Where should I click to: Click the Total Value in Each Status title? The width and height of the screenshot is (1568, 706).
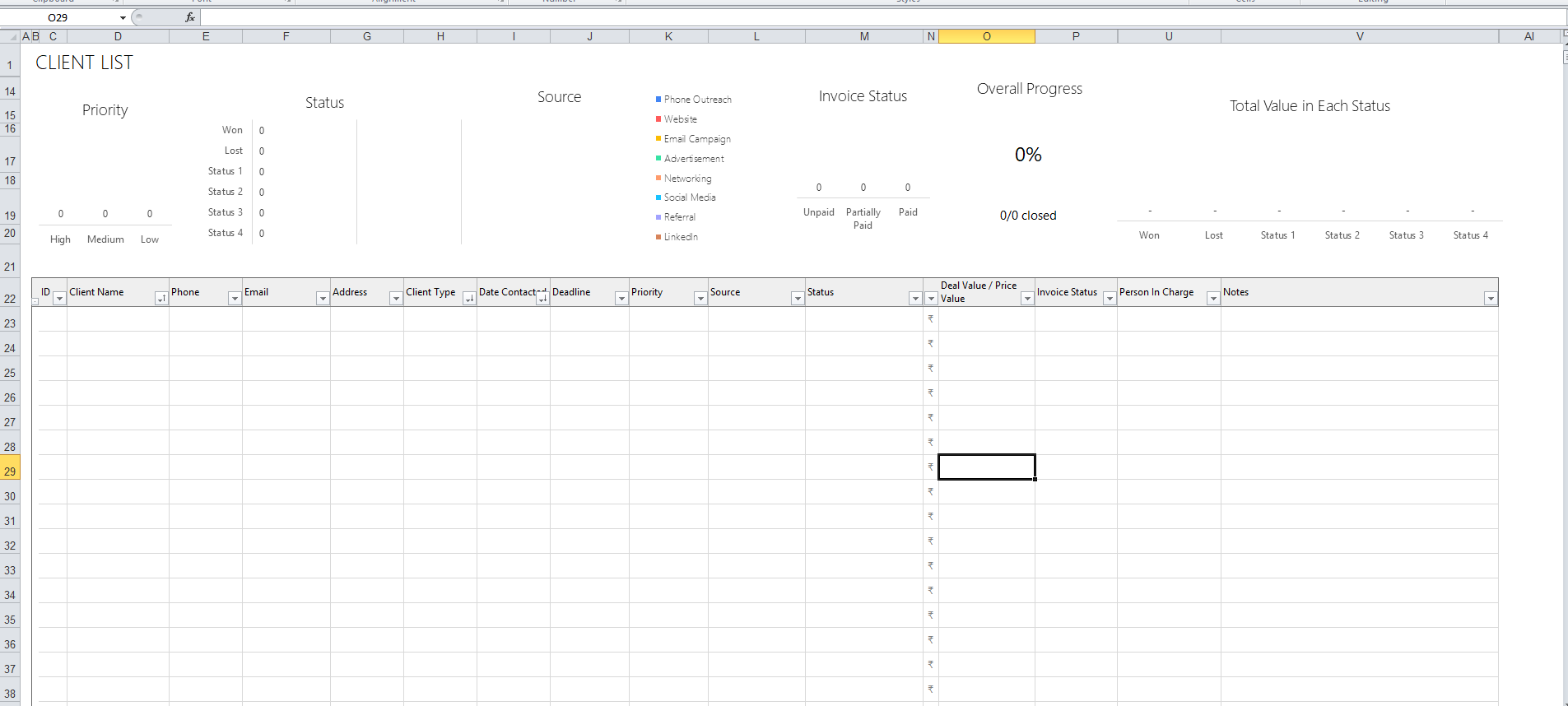point(1310,106)
